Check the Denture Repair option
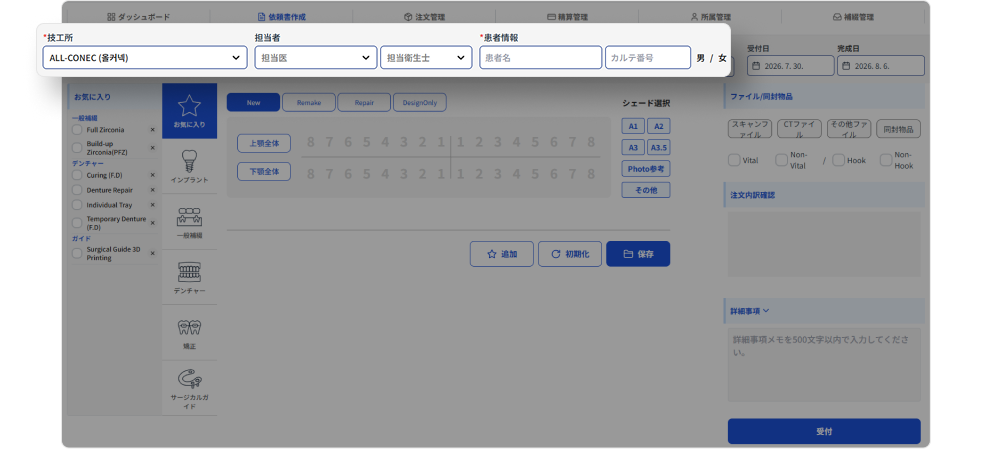 [x=77, y=190]
